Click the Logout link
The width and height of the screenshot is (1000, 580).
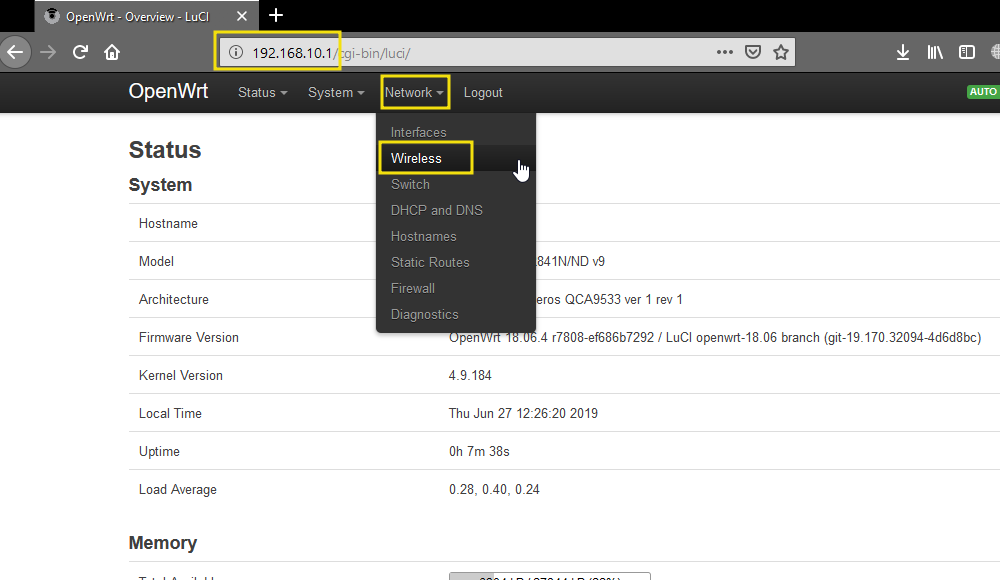pyautogui.click(x=483, y=93)
